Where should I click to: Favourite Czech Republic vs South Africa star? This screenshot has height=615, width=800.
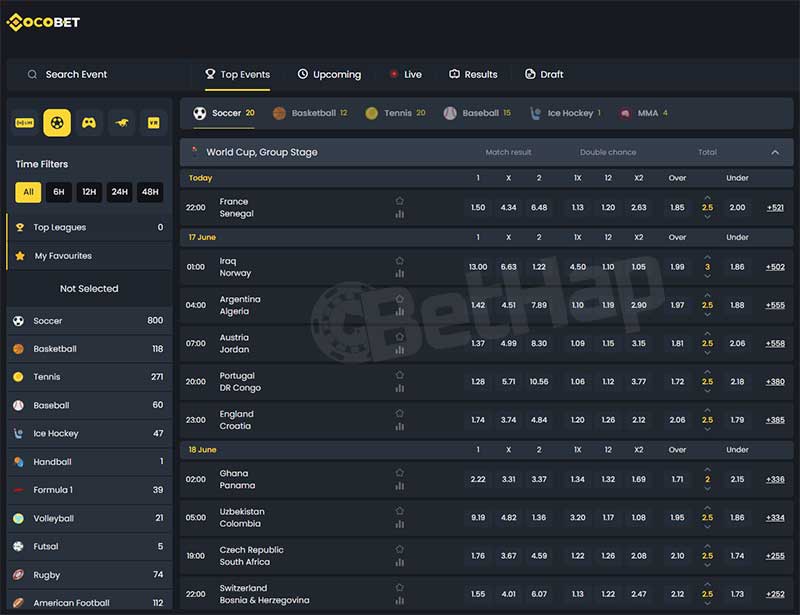pyautogui.click(x=399, y=549)
